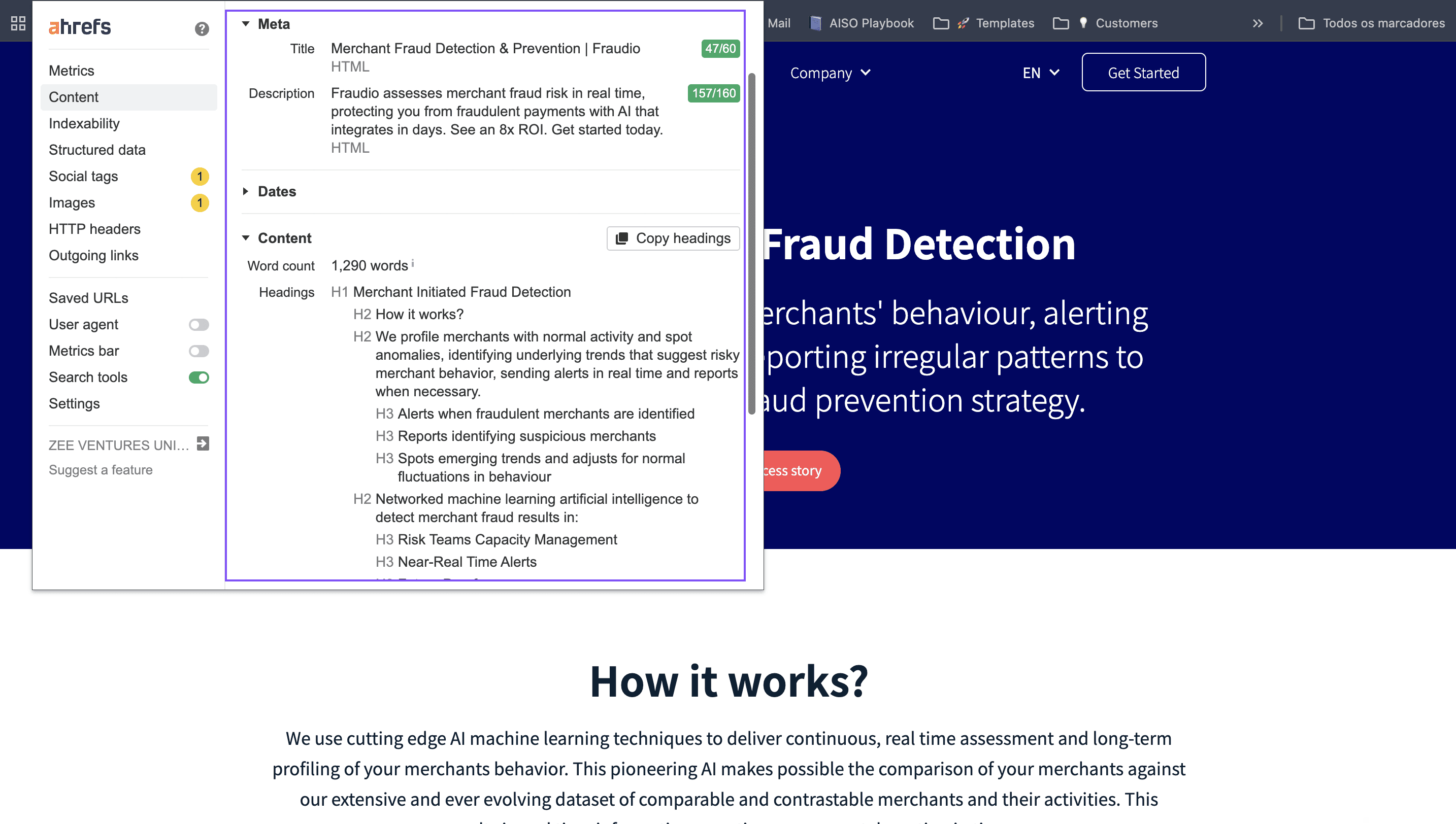Expand the Dates section

246,192
